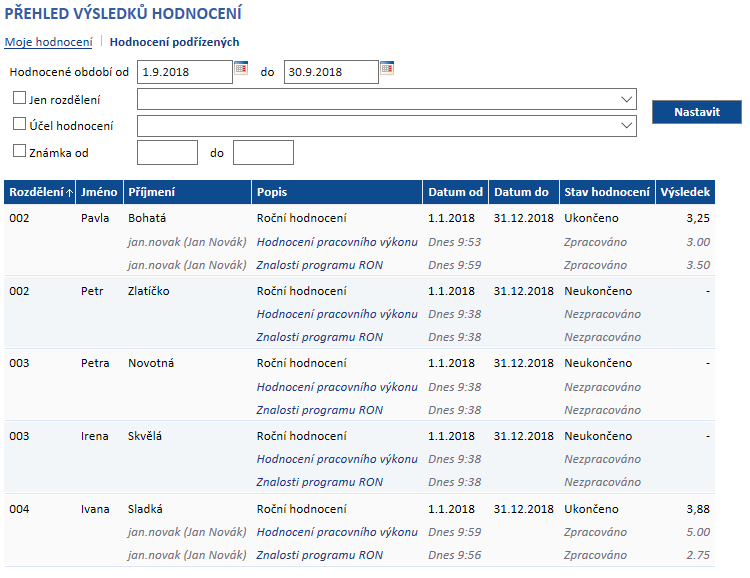
Task: Click surname Skvělá in the table
Action: (x=144, y=436)
